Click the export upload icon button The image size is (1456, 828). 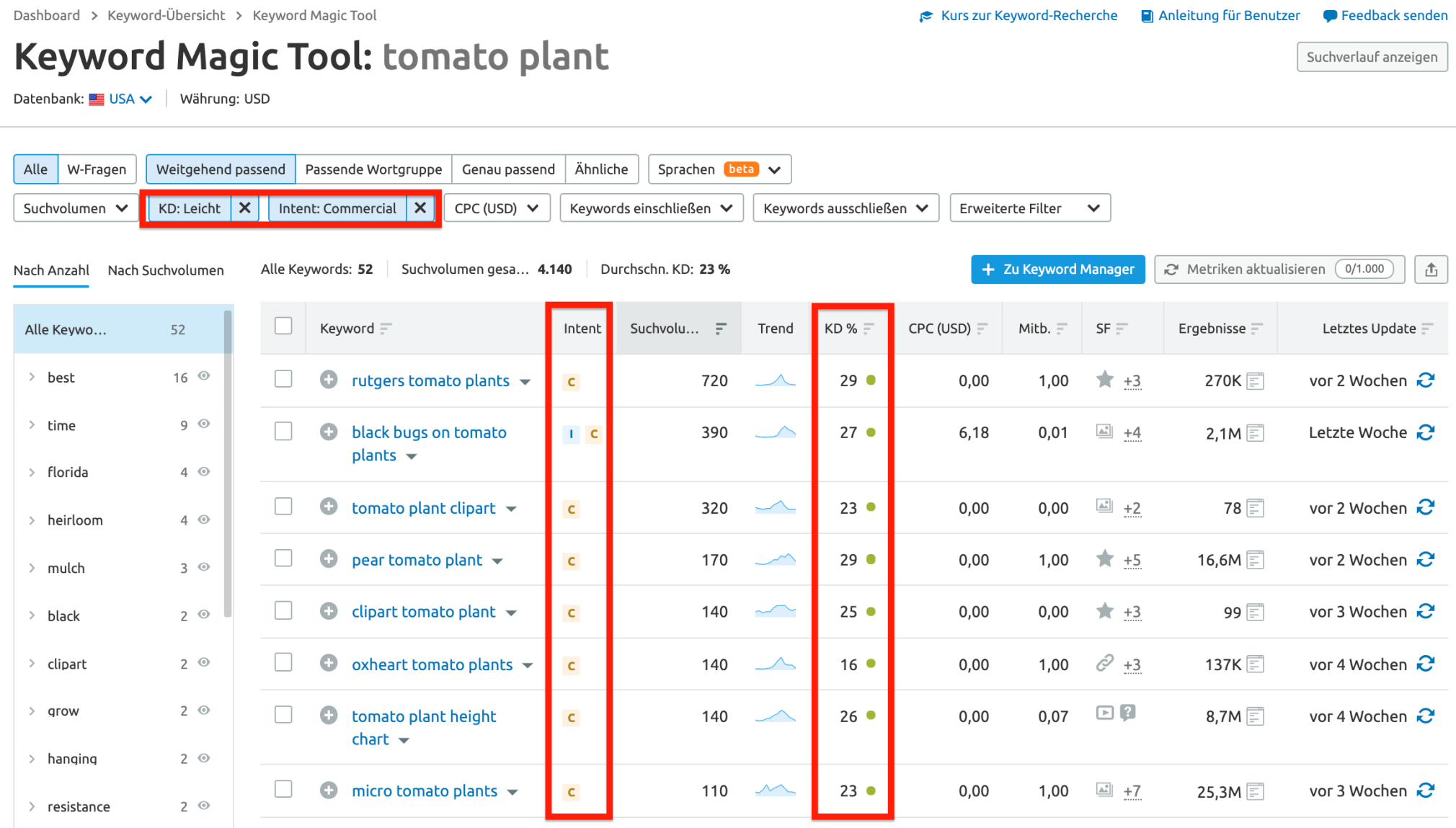tap(1431, 270)
